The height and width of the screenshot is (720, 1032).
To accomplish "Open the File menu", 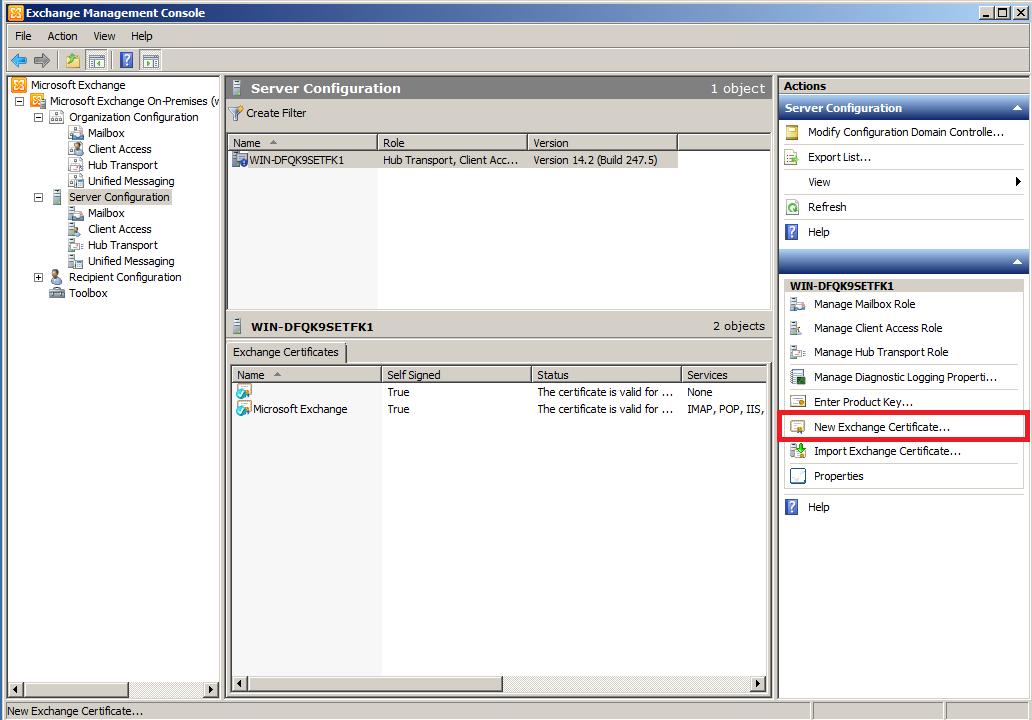I will coord(23,36).
